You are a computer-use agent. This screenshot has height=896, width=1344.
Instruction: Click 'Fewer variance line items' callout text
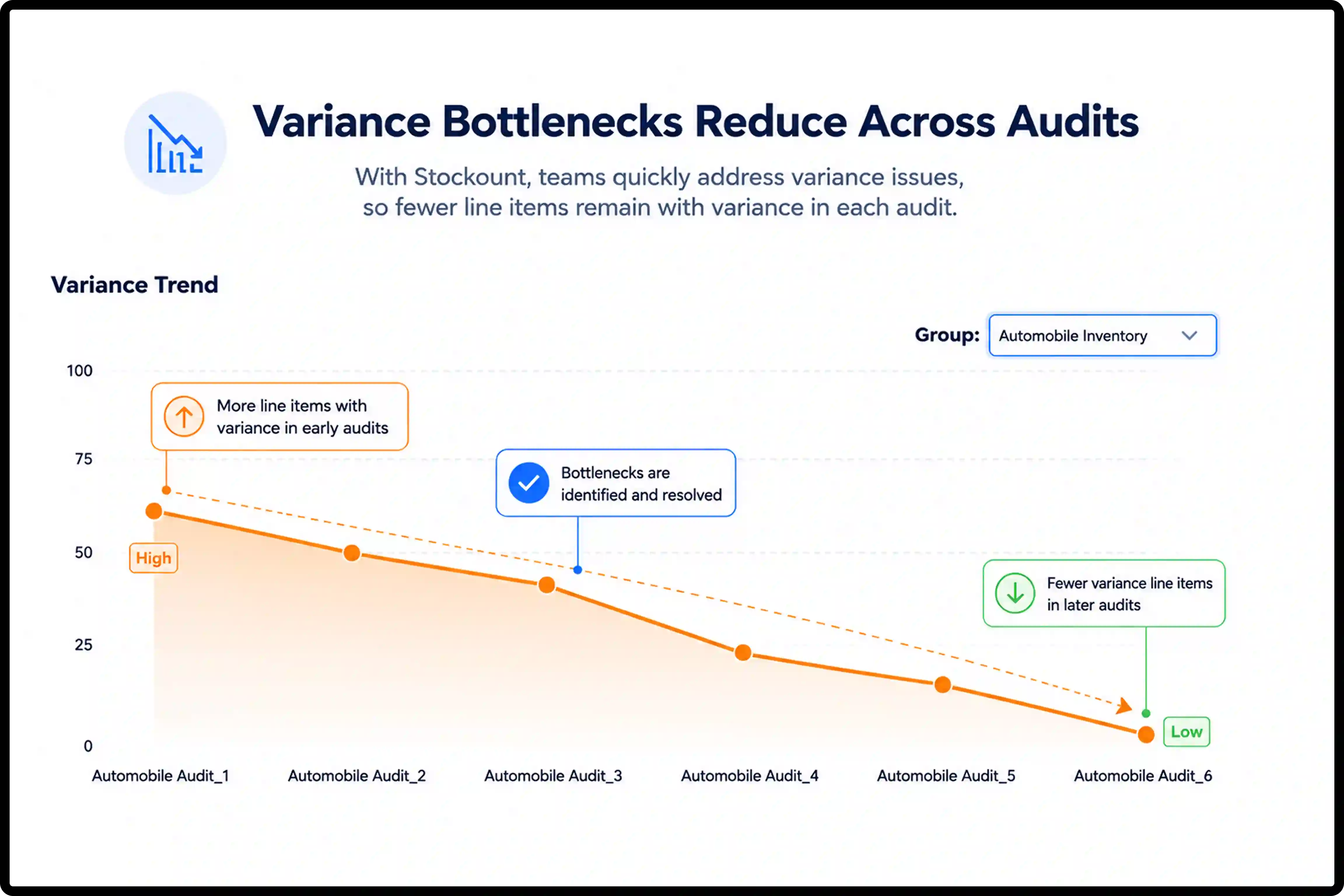(1130, 594)
